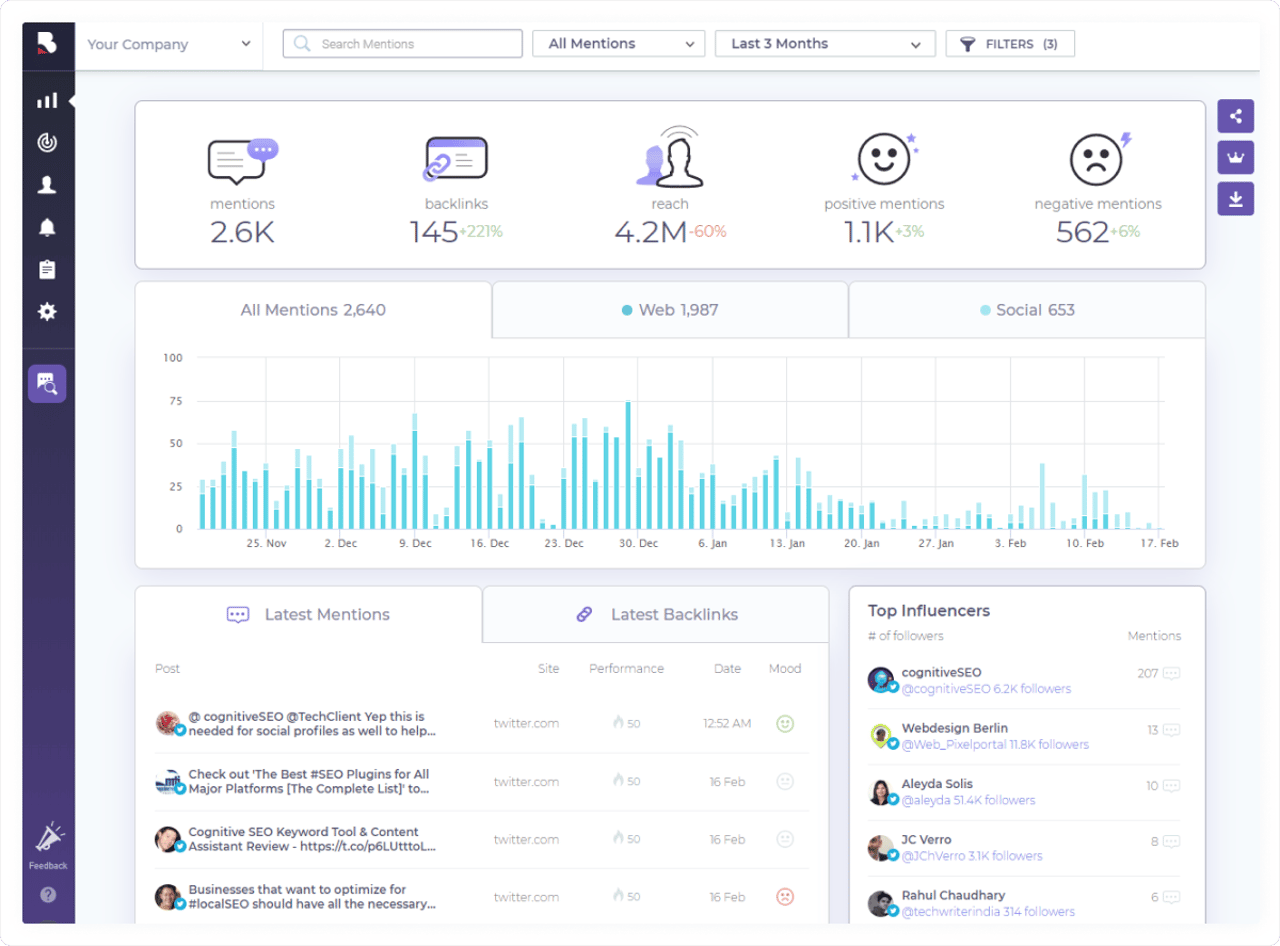Select the Latest Backlinks tab
The height and width of the screenshot is (946, 1280).
[x=656, y=615]
